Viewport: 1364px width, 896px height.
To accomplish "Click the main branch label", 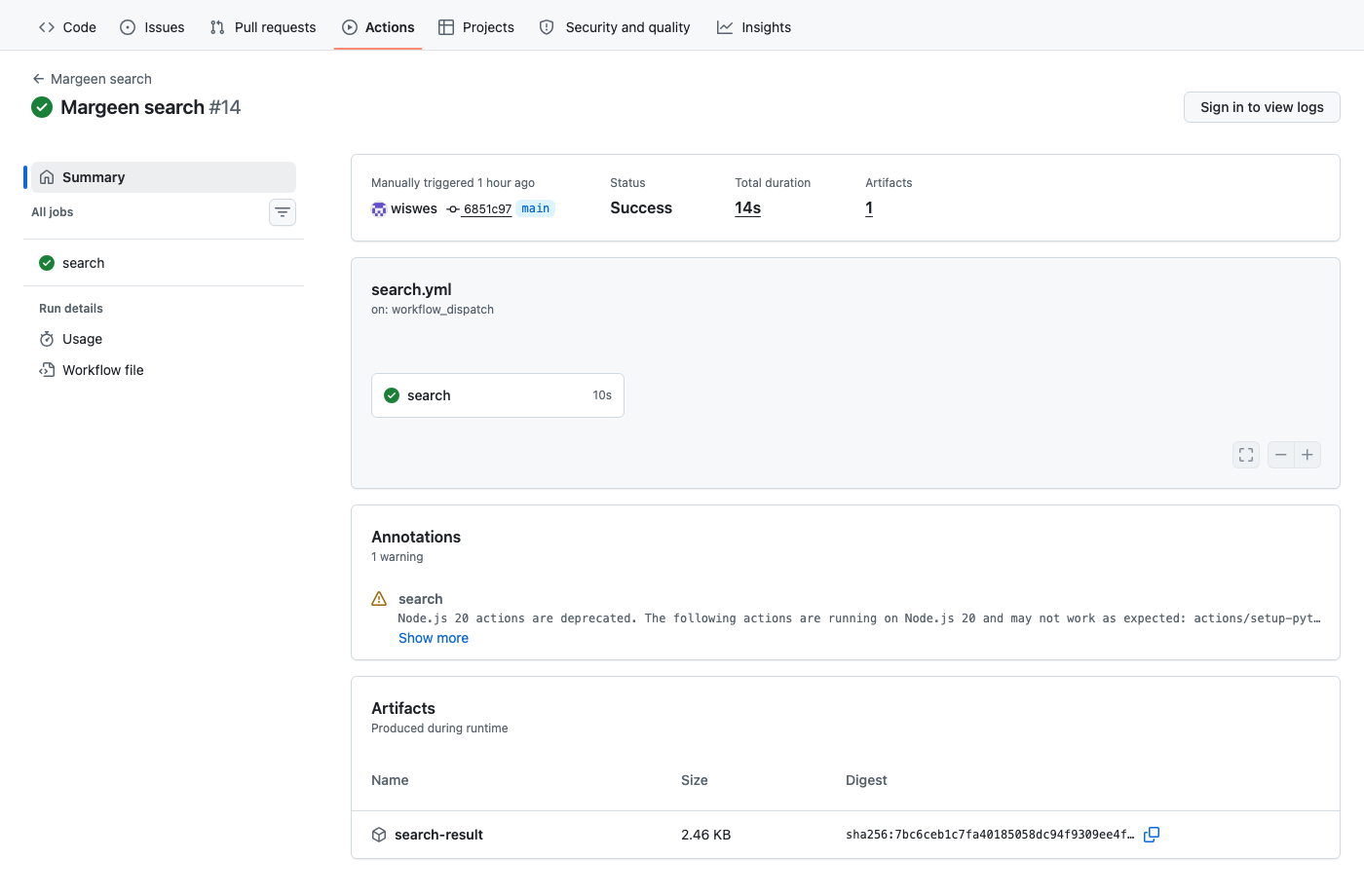I will pyautogui.click(x=535, y=208).
